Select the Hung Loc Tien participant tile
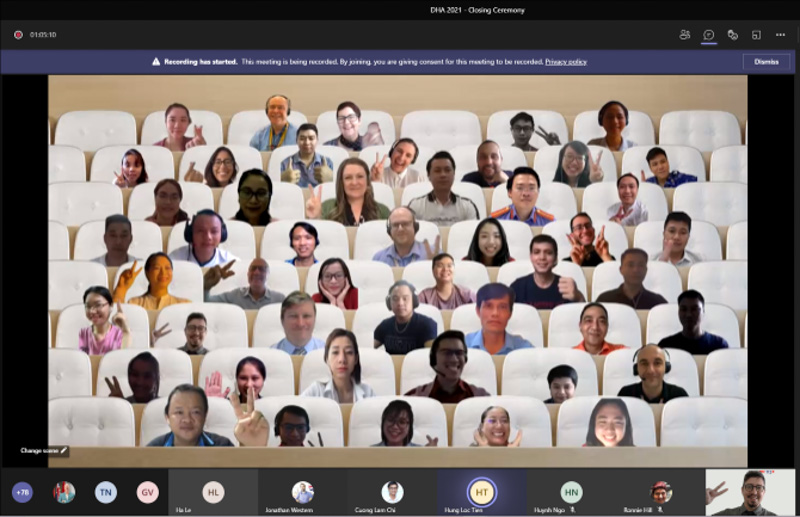The width and height of the screenshot is (800, 517). [482, 493]
